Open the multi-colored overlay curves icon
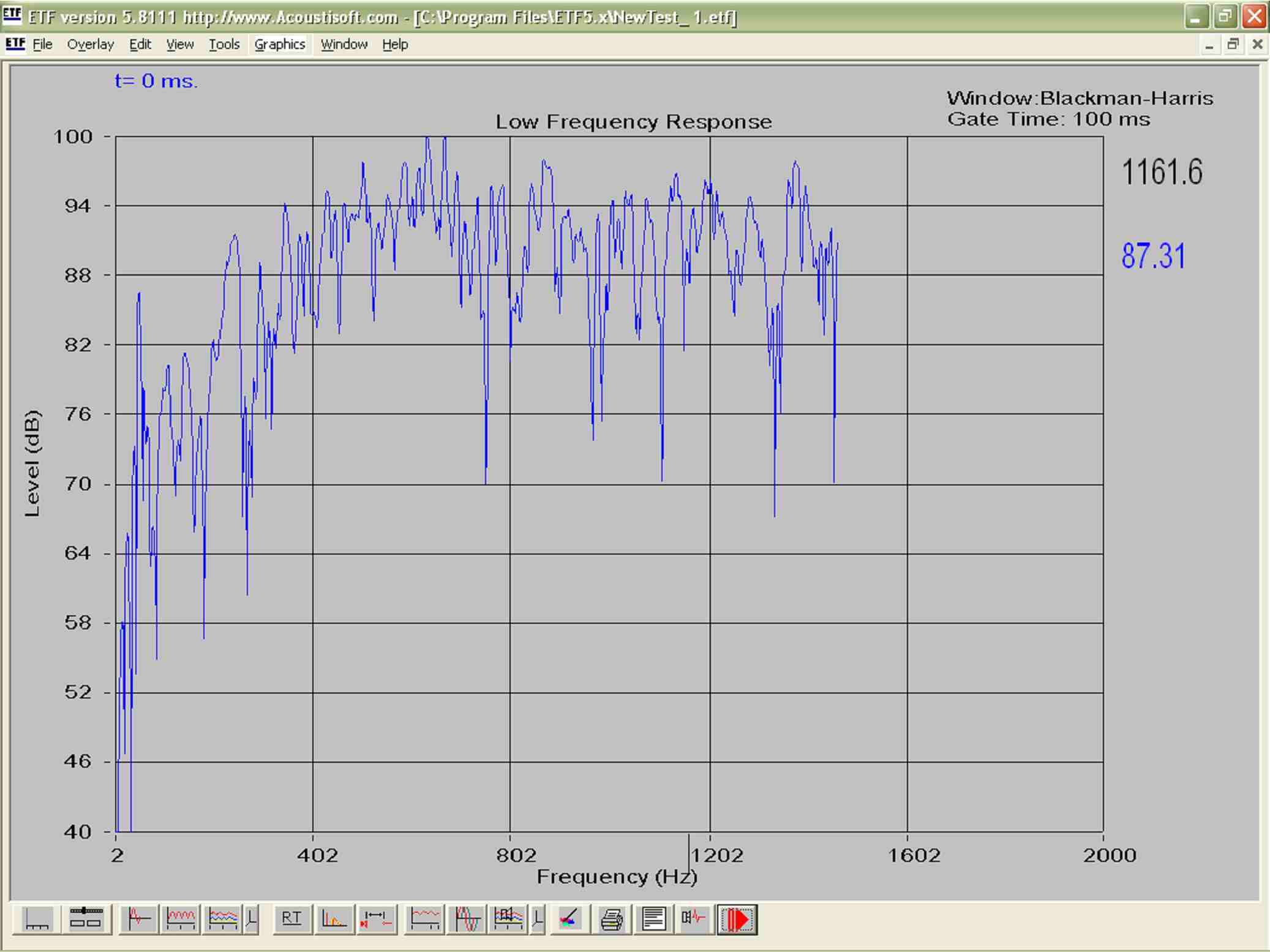 click(x=223, y=920)
